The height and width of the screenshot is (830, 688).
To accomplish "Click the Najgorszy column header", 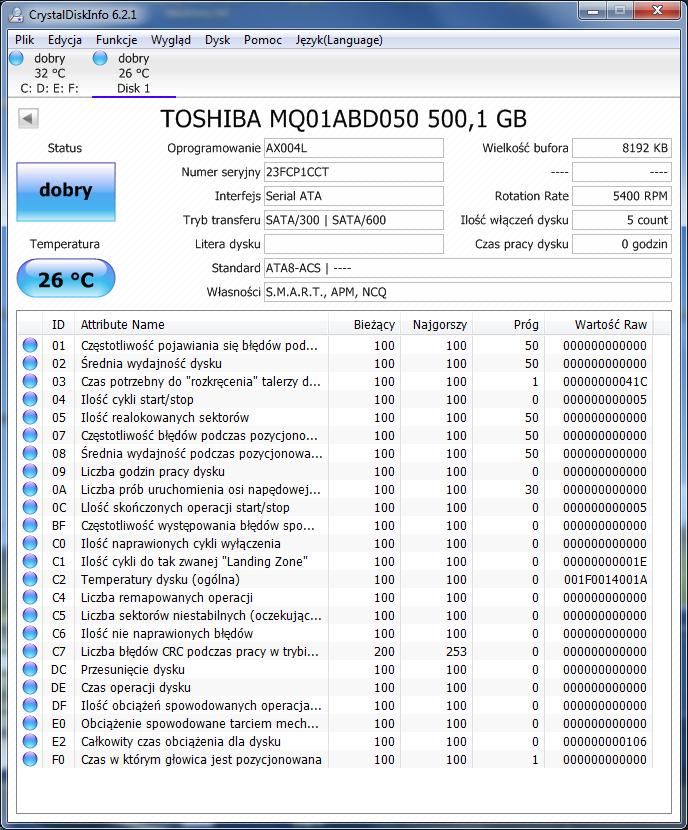I will [x=437, y=324].
